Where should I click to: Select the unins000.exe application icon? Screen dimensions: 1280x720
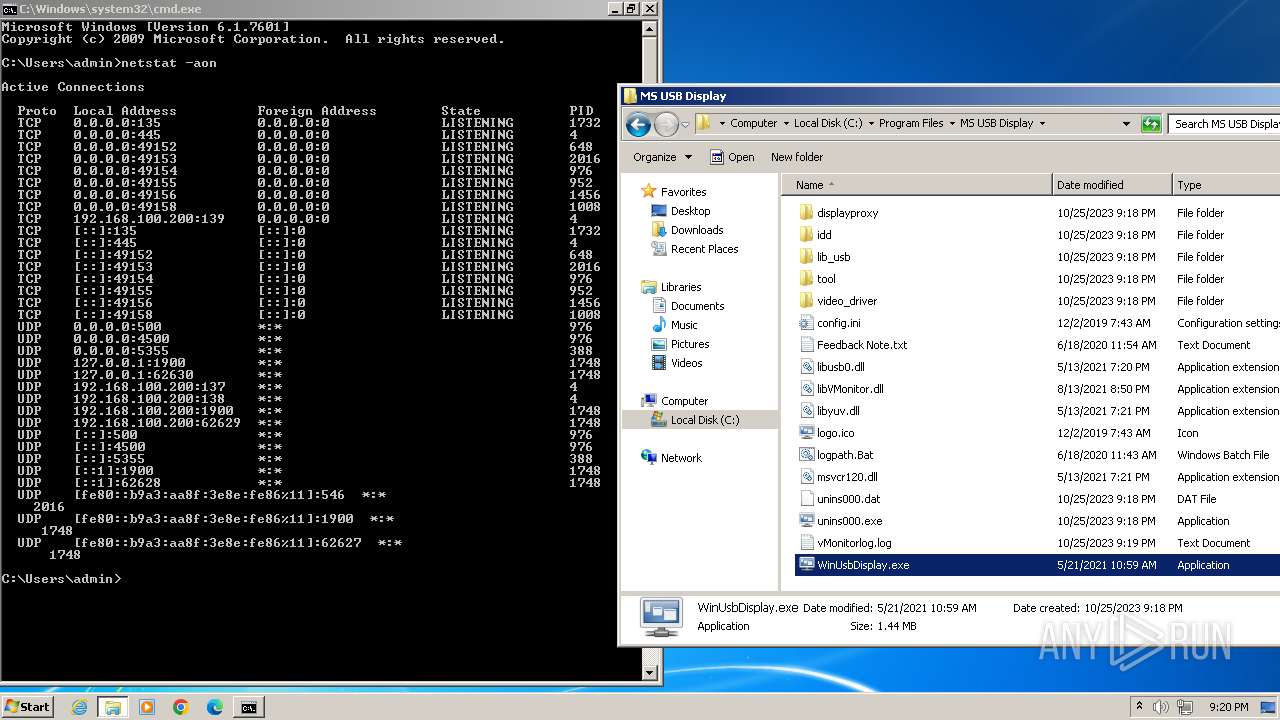pos(807,521)
